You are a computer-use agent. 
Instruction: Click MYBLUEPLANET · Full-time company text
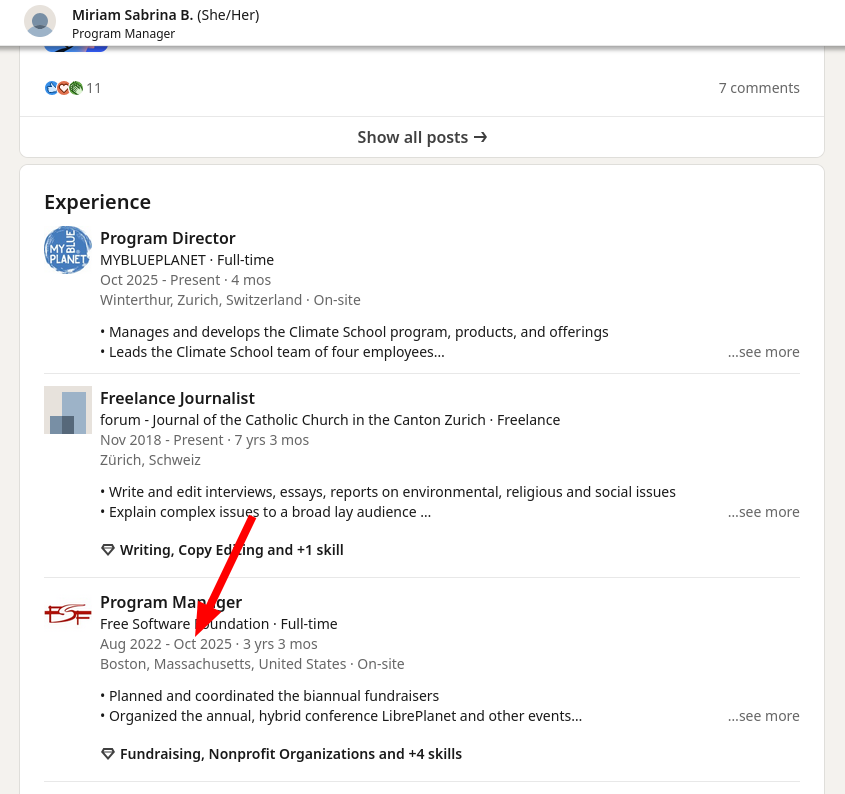pyautogui.click(x=187, y=260)
